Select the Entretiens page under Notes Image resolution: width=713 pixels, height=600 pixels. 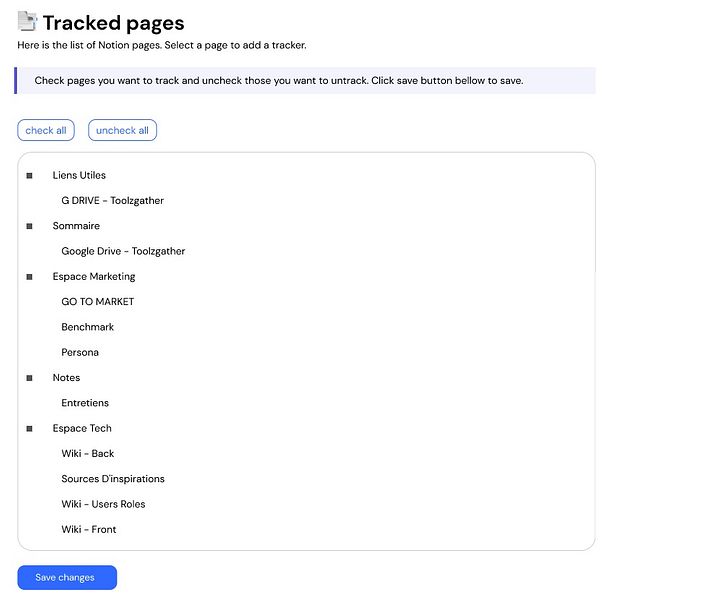click(x=85, y=403)
